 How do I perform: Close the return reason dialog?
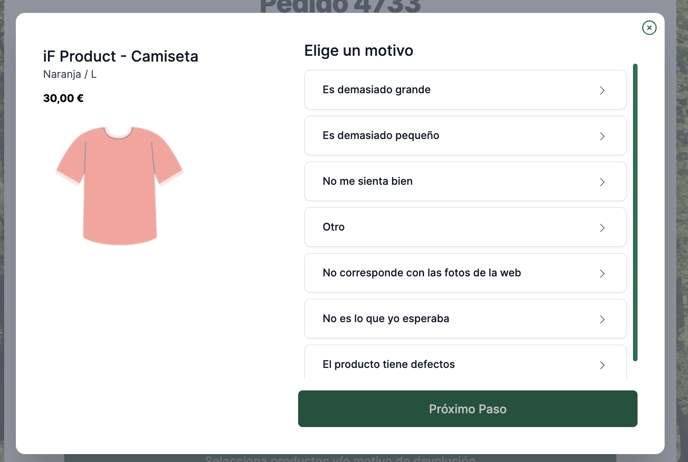coord(649,28)
